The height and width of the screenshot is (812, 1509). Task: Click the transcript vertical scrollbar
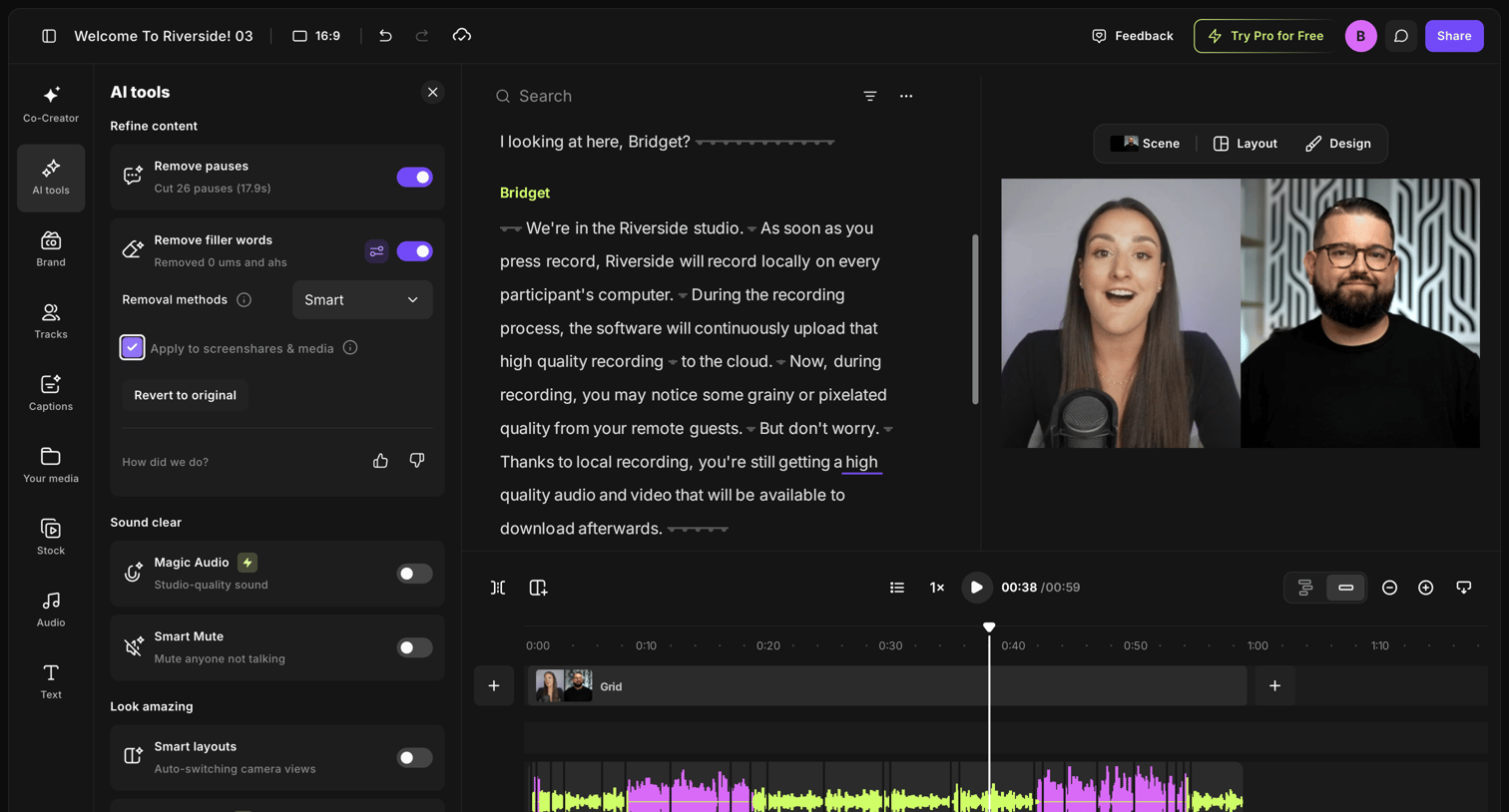click(x=975, y=319)
